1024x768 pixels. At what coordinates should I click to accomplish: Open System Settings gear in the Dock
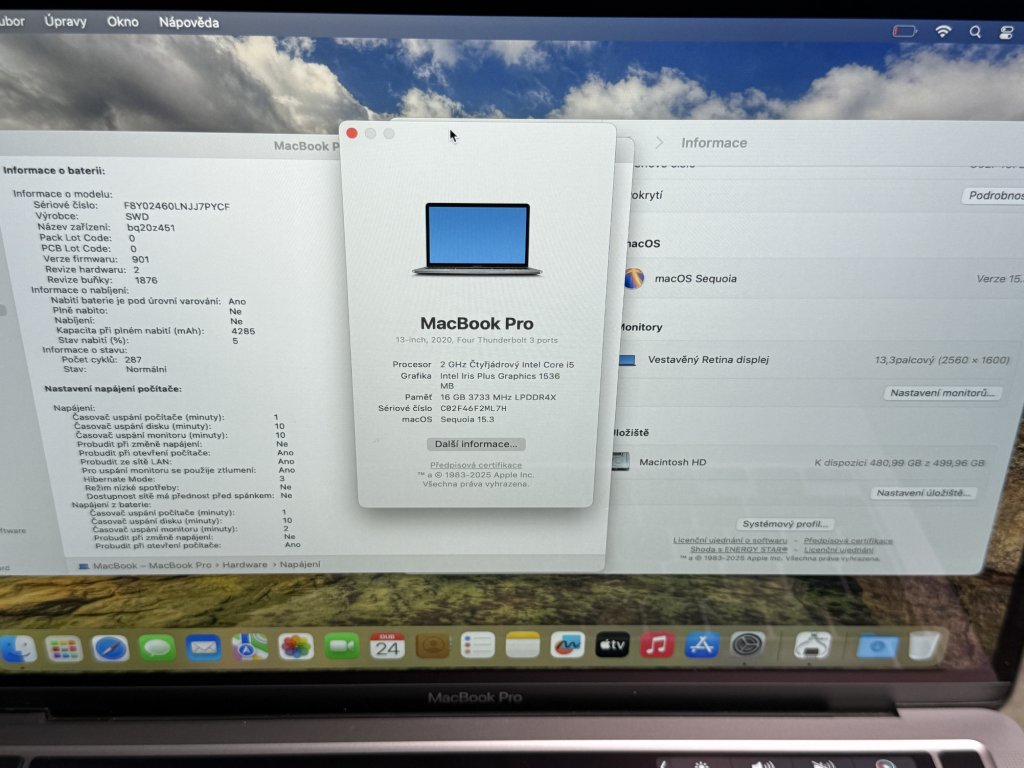[x=748, y=645]
